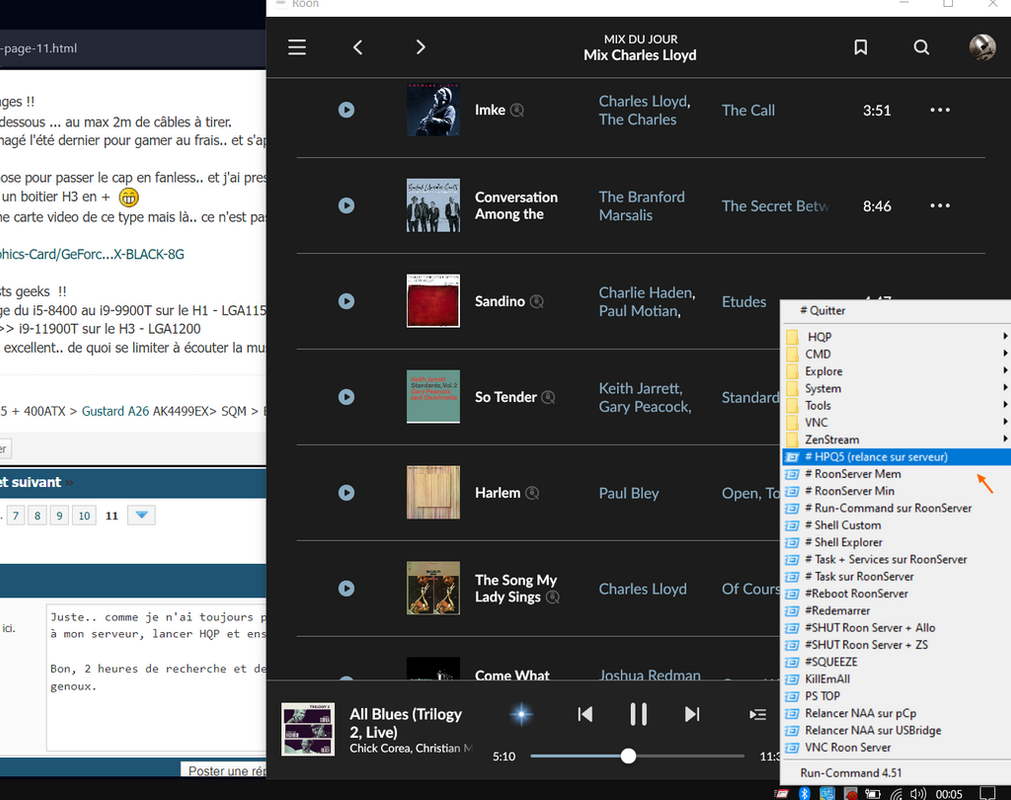
Task: Click the Roon Radio star icon
Action: pyautogui.click(x=521, y=714)
